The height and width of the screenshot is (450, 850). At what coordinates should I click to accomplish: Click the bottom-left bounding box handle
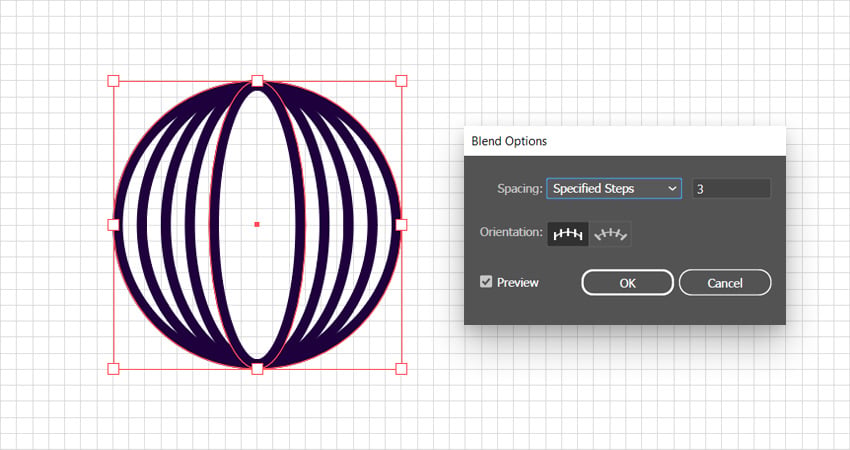pos(113,369)
